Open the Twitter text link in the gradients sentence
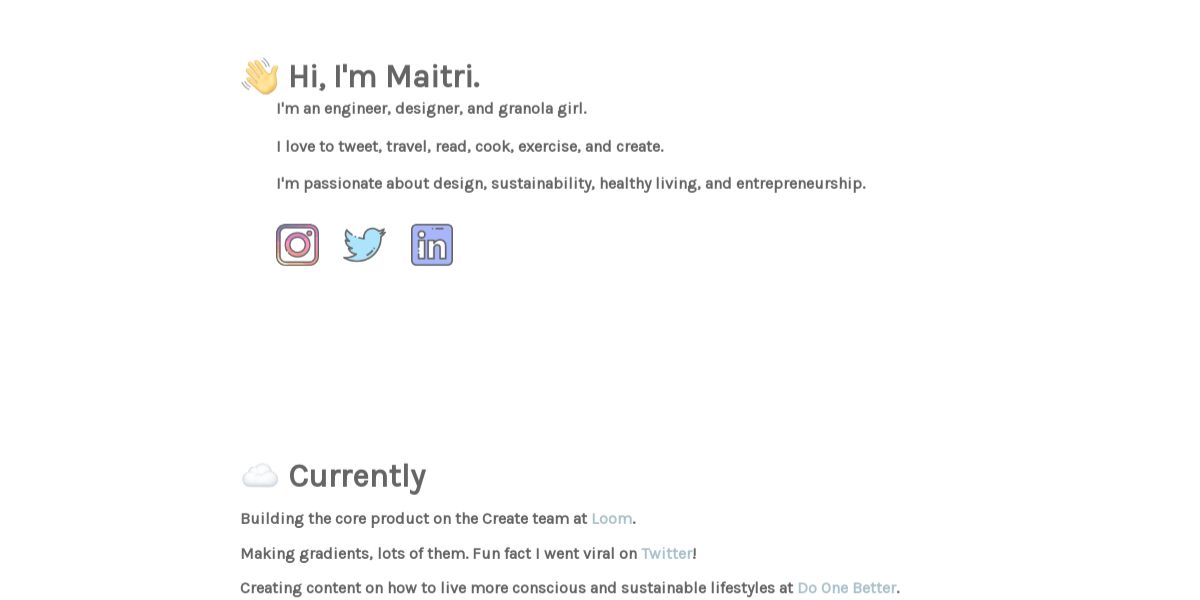 coord(667,553)
